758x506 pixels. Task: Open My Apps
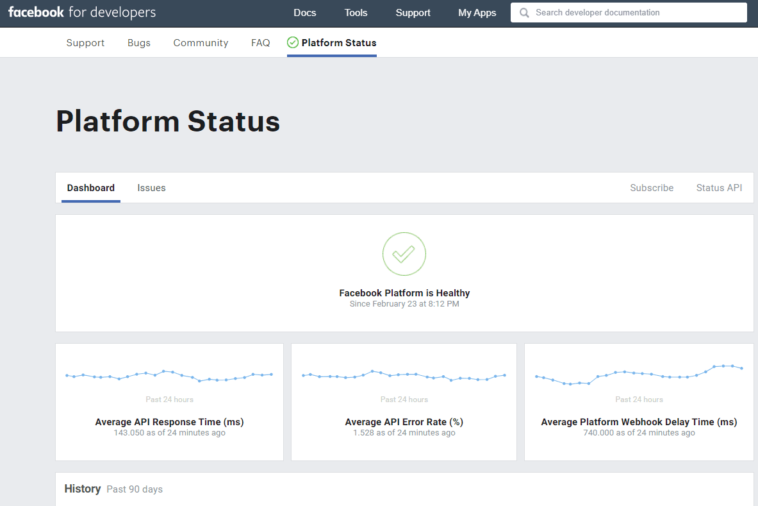click(x=477, y=13)
